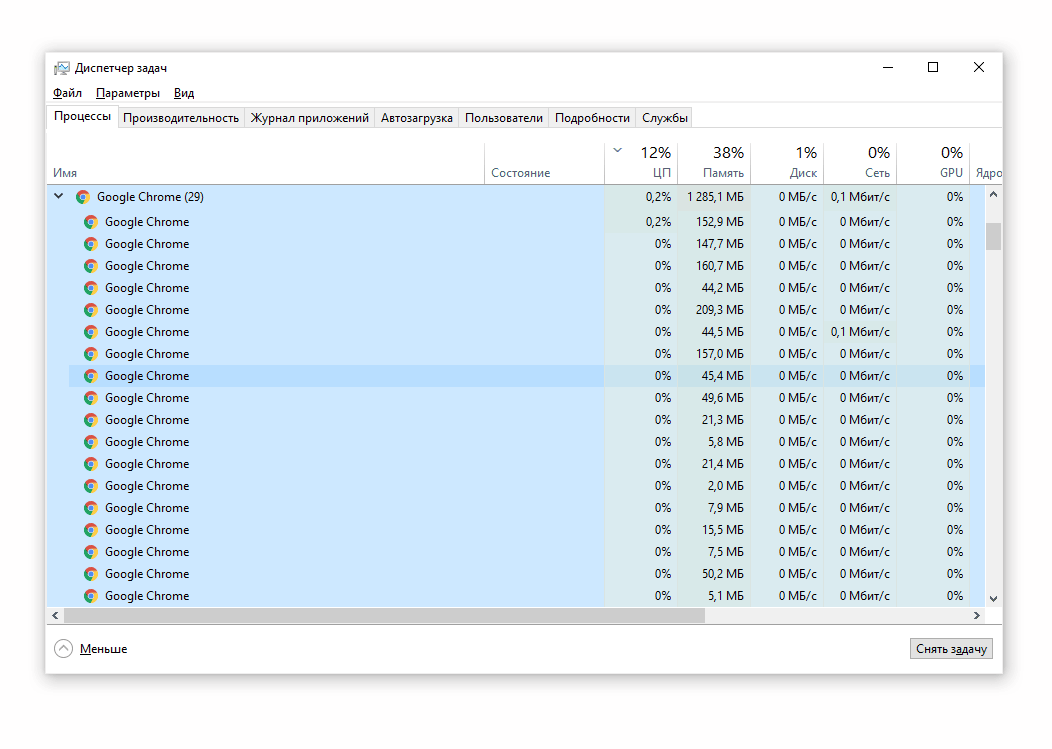Image resolution: width=1052 pixels, height=749 pixels.
Task: Click the Снять задачу button
Action: click(x=951, y=649)
